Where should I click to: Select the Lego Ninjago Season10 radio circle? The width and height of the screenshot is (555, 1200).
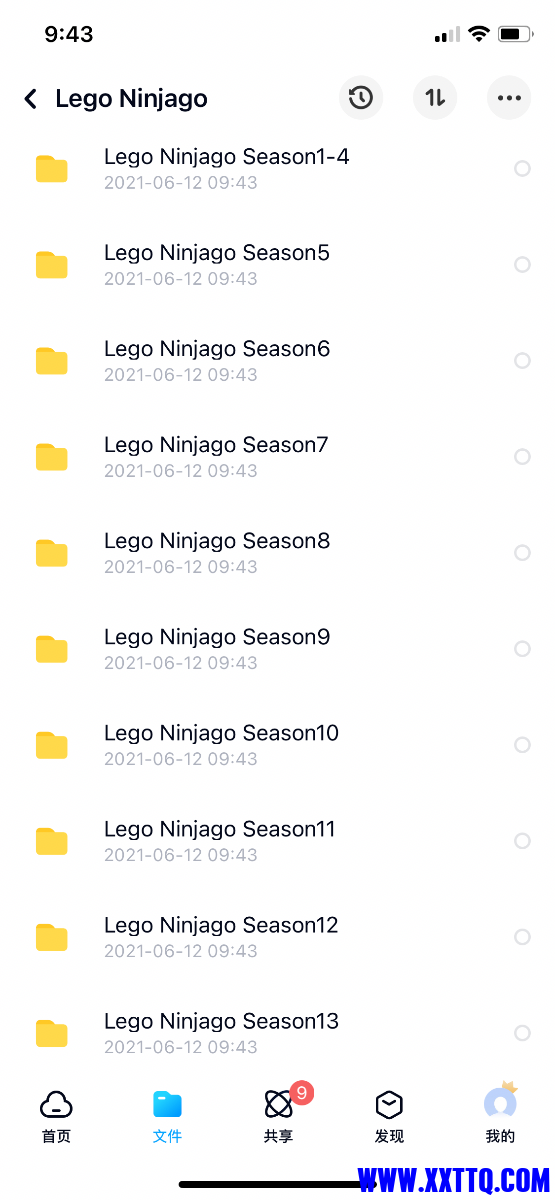[x=522, y=745]
